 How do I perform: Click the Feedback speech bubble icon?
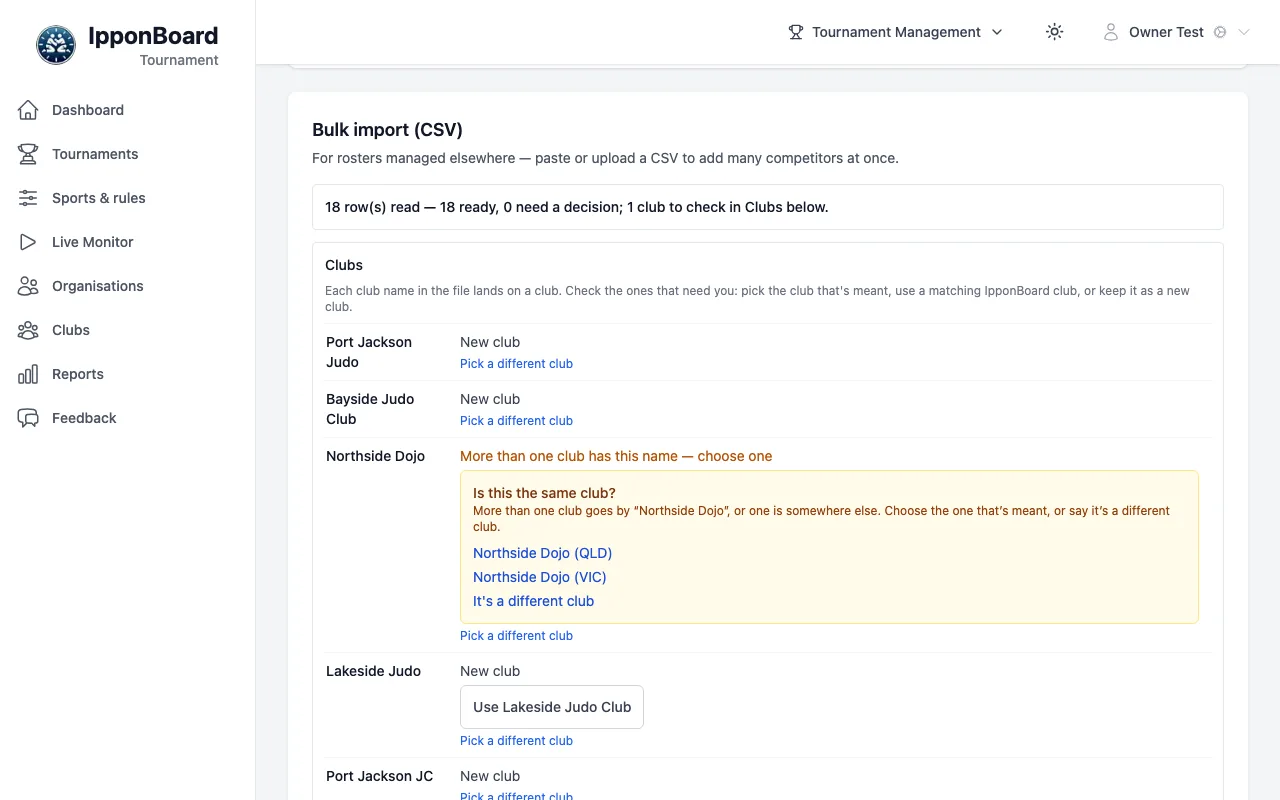coord(28,418)
